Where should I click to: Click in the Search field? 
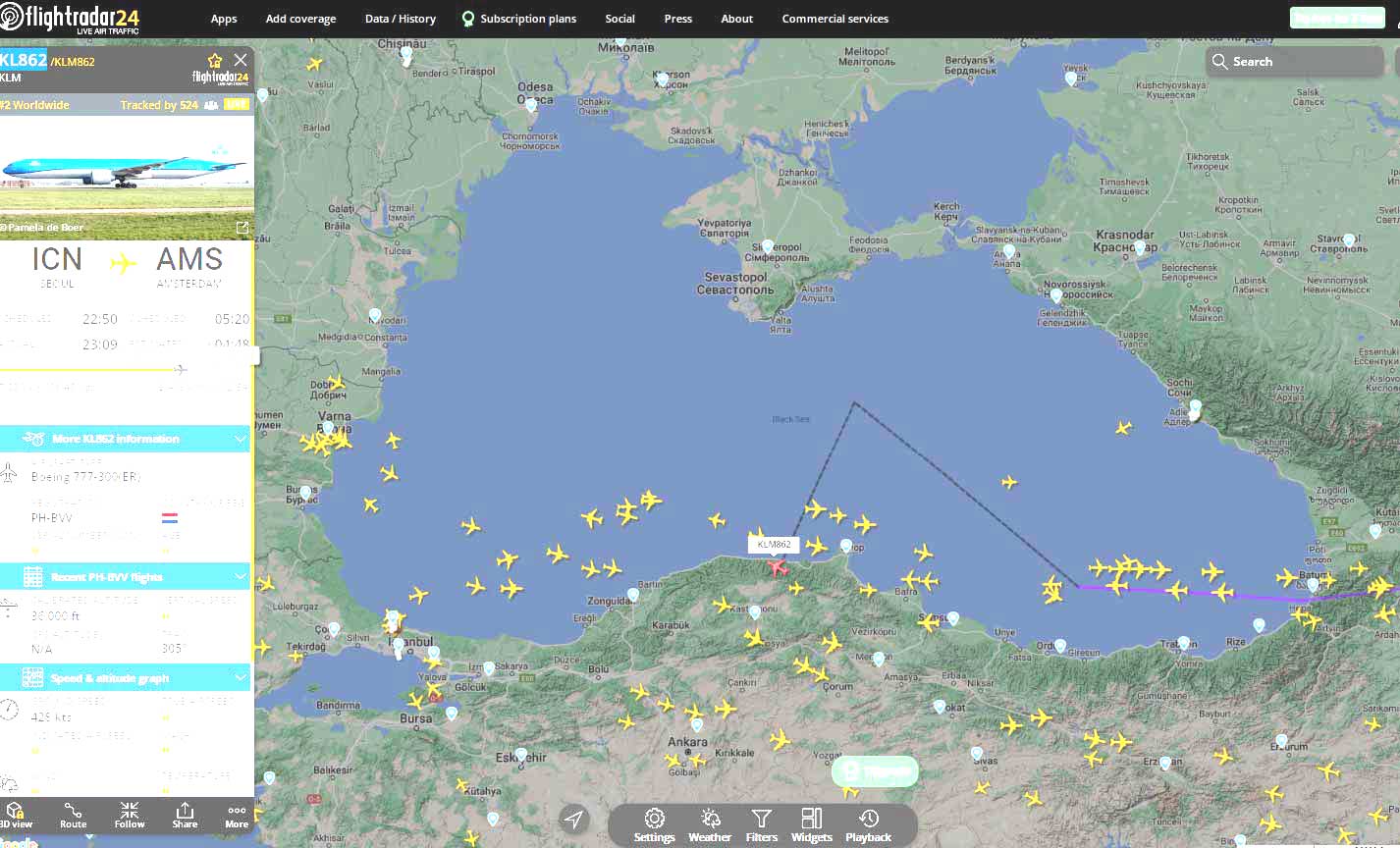coord(1294,61)
